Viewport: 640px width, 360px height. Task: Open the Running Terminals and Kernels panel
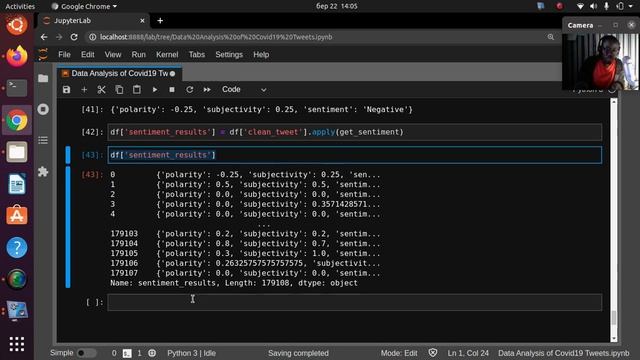(x=43, y=109)
